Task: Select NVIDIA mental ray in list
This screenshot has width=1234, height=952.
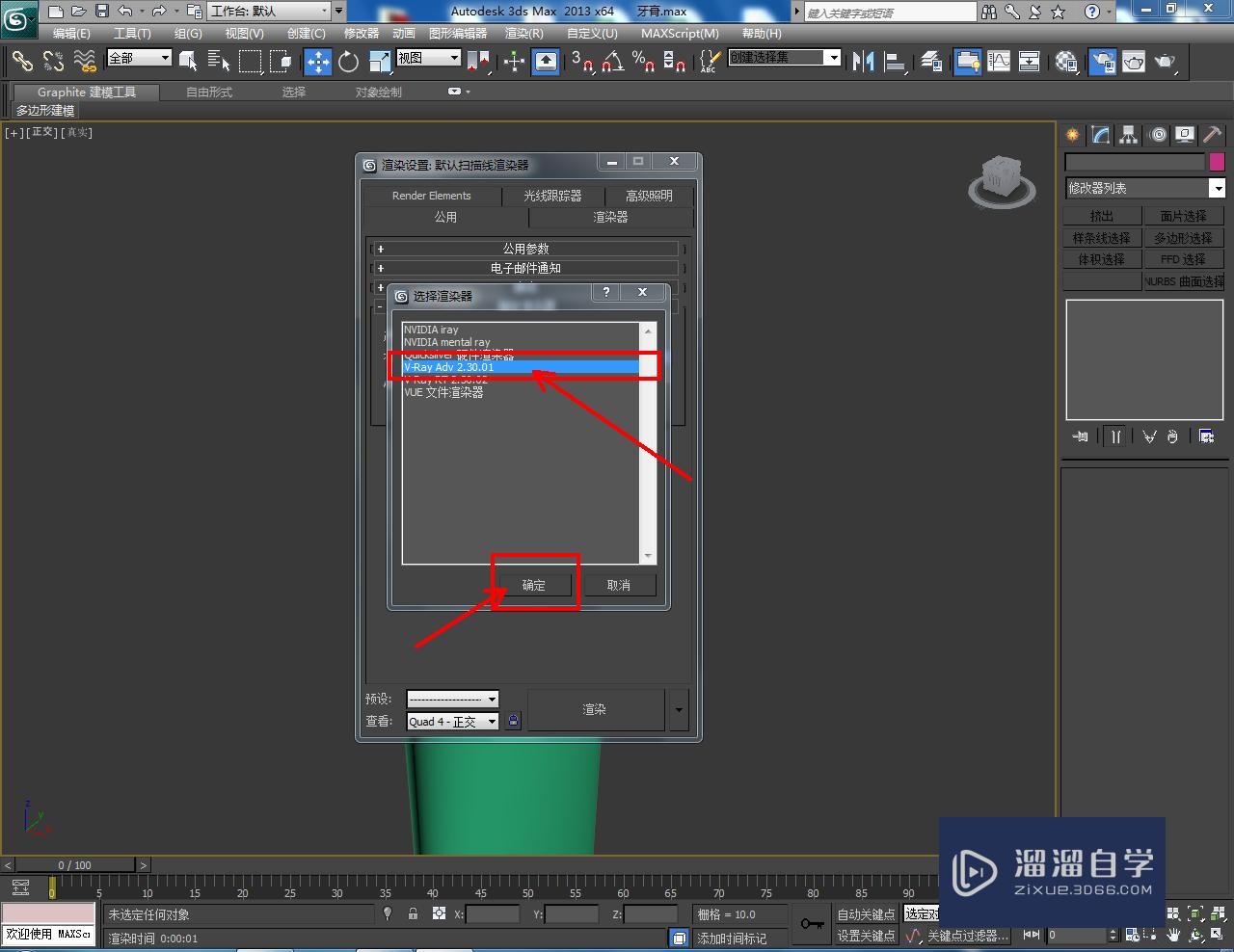Action: (521, 342)
